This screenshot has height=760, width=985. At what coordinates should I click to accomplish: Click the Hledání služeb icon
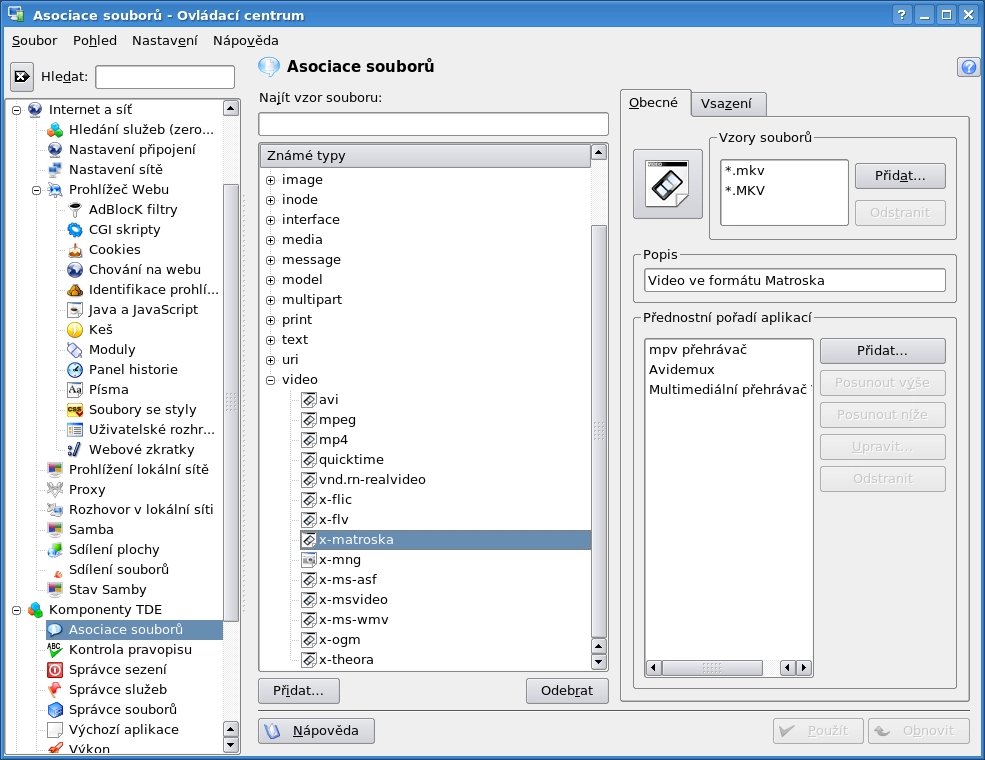point(55,129)
